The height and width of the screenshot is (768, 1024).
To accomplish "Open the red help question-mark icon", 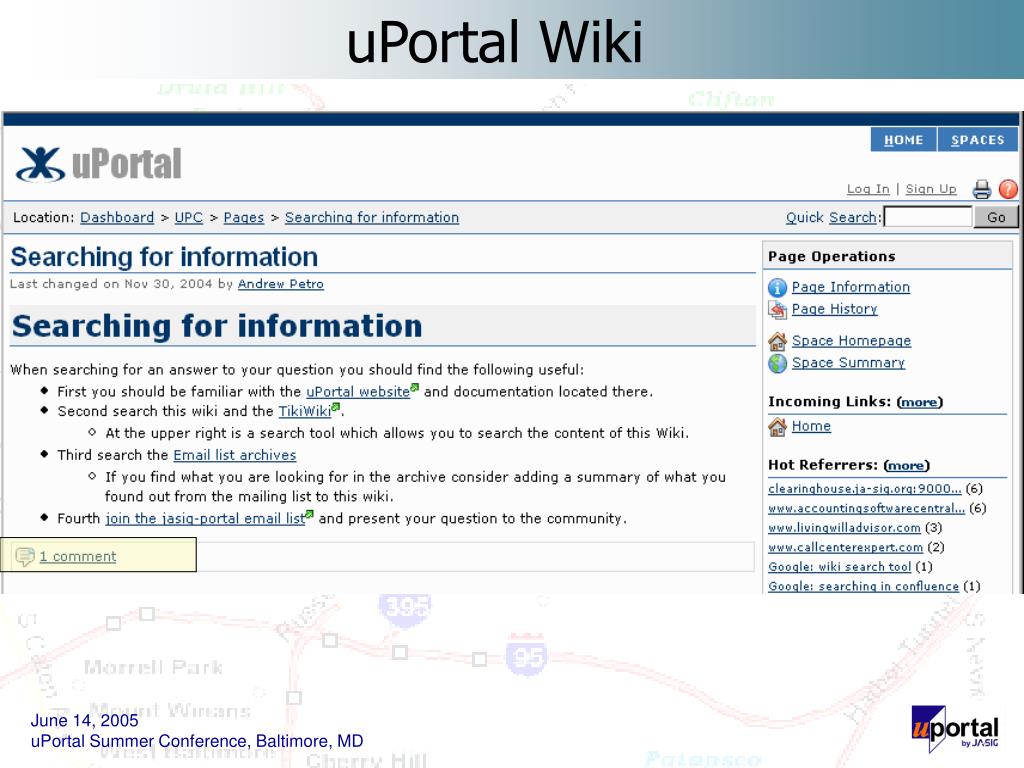I will tap(1008, 189).
